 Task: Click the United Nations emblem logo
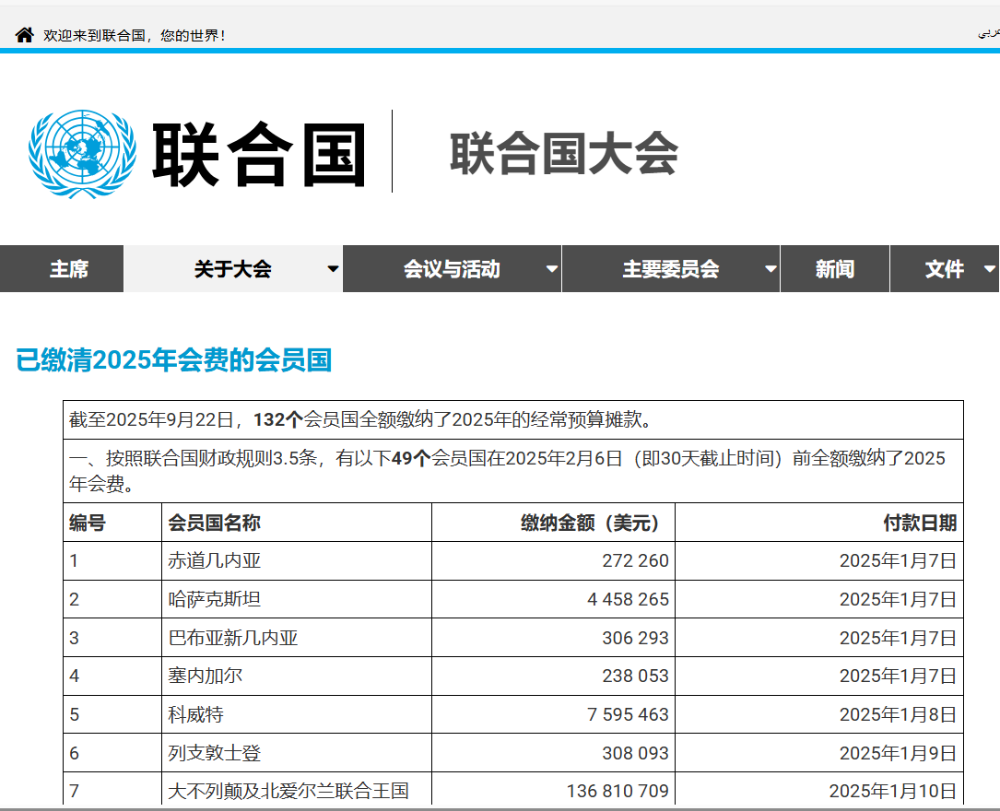(x=82, y=153)
